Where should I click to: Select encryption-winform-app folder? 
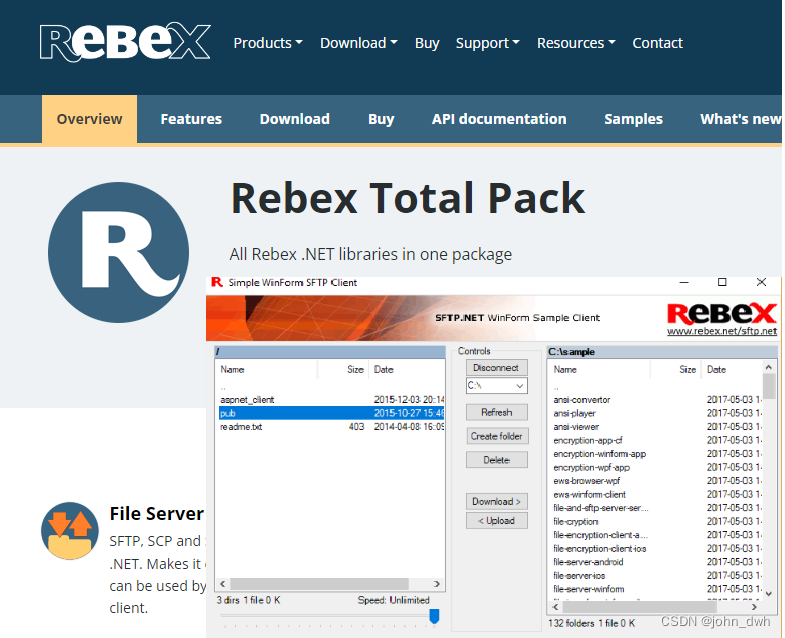[x=600, y=454]
